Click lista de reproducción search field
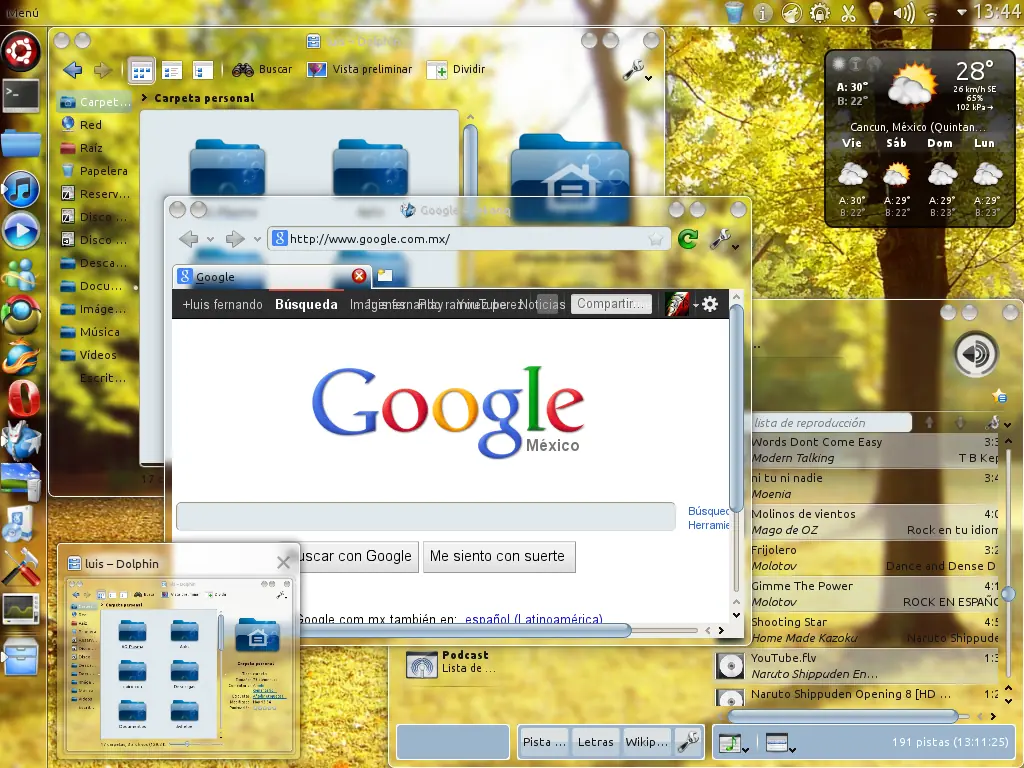1024x768 pixels. coord(831,423)
